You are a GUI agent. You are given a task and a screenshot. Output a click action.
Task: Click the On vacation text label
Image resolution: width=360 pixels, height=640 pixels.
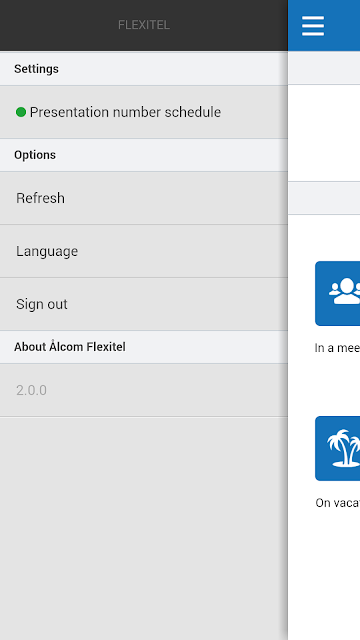click(338, 503)
